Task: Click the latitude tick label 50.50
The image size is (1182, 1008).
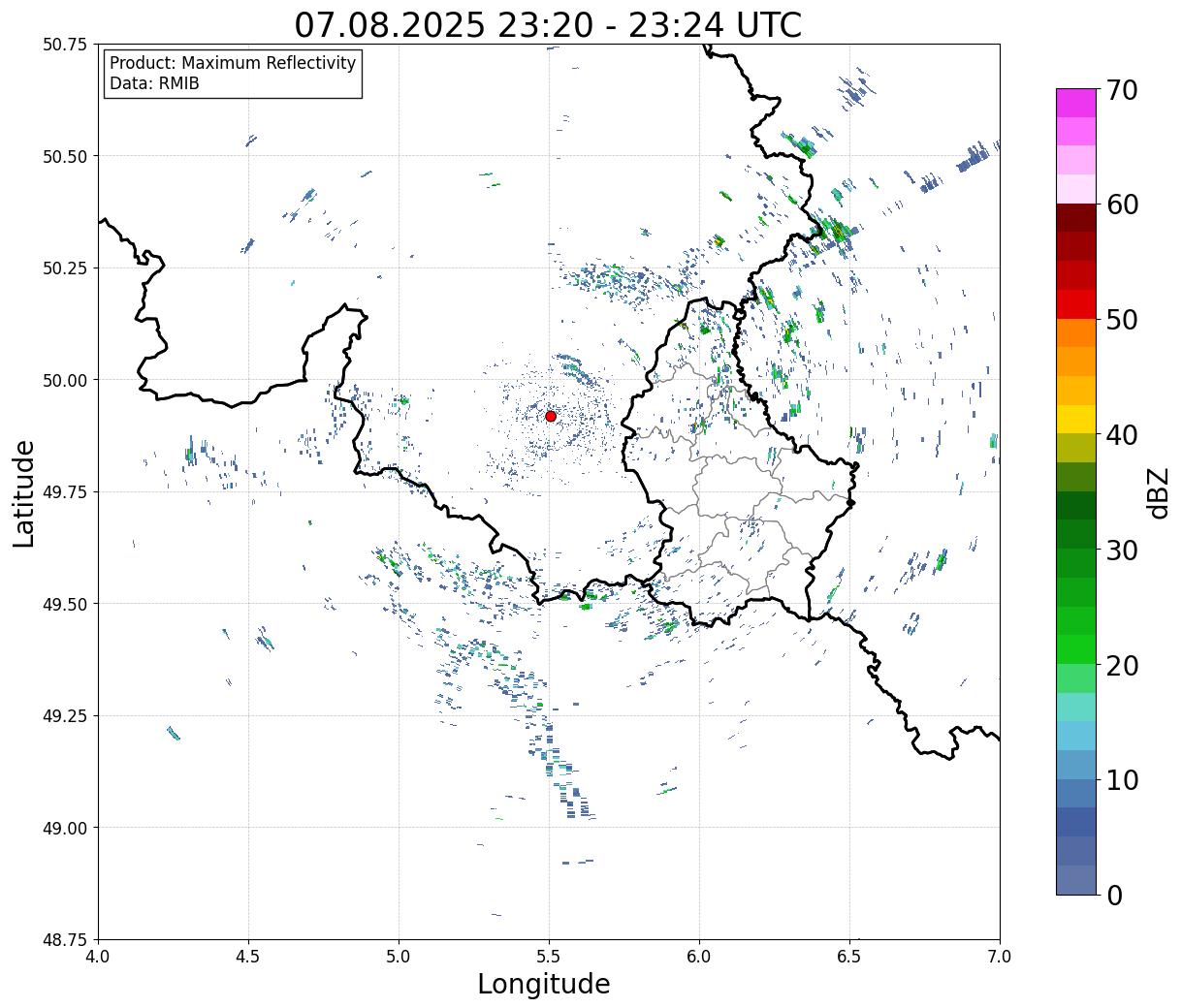Action: coord(65,156)
